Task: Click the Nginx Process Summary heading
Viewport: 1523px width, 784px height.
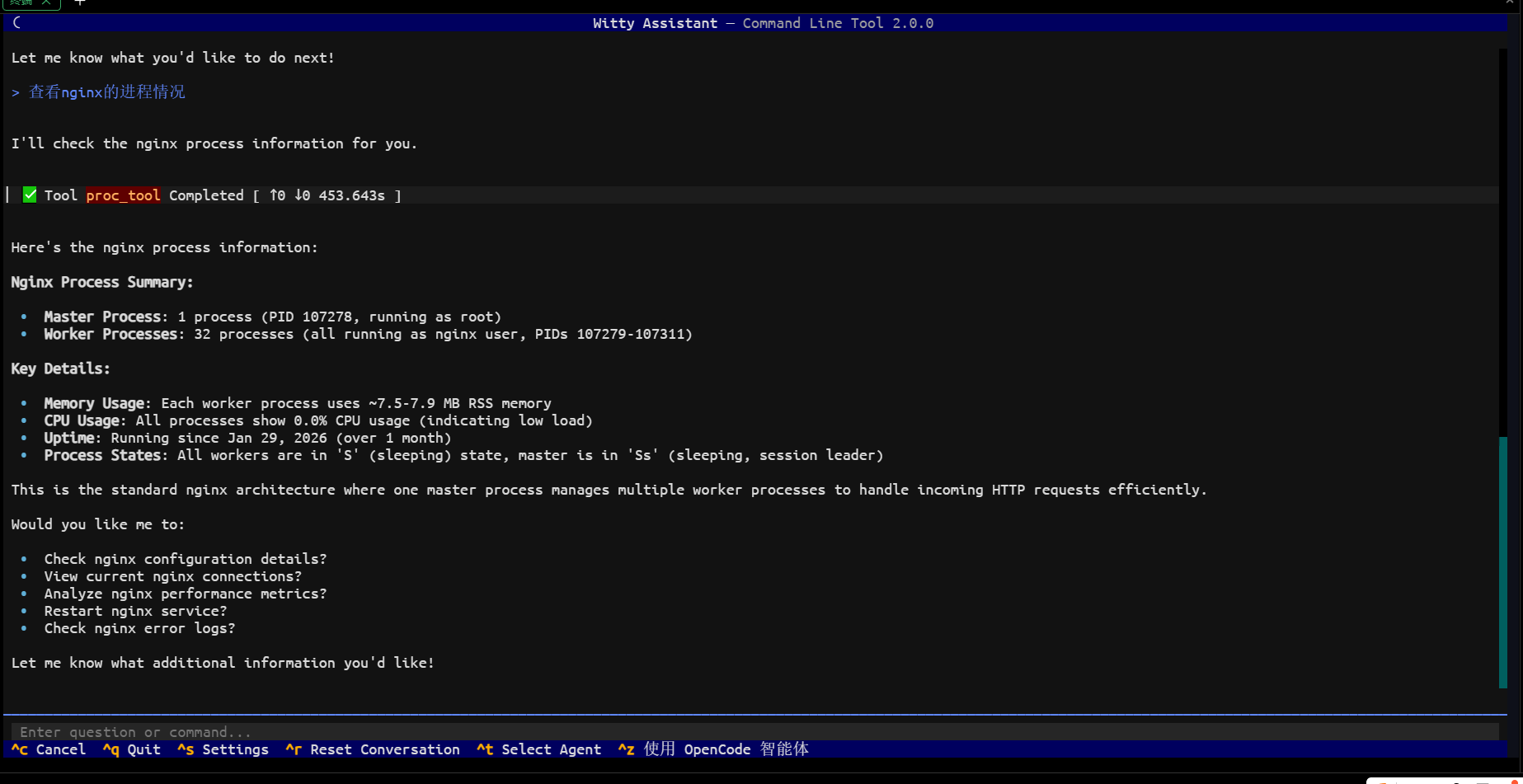Action: click(x=102, y=282)
